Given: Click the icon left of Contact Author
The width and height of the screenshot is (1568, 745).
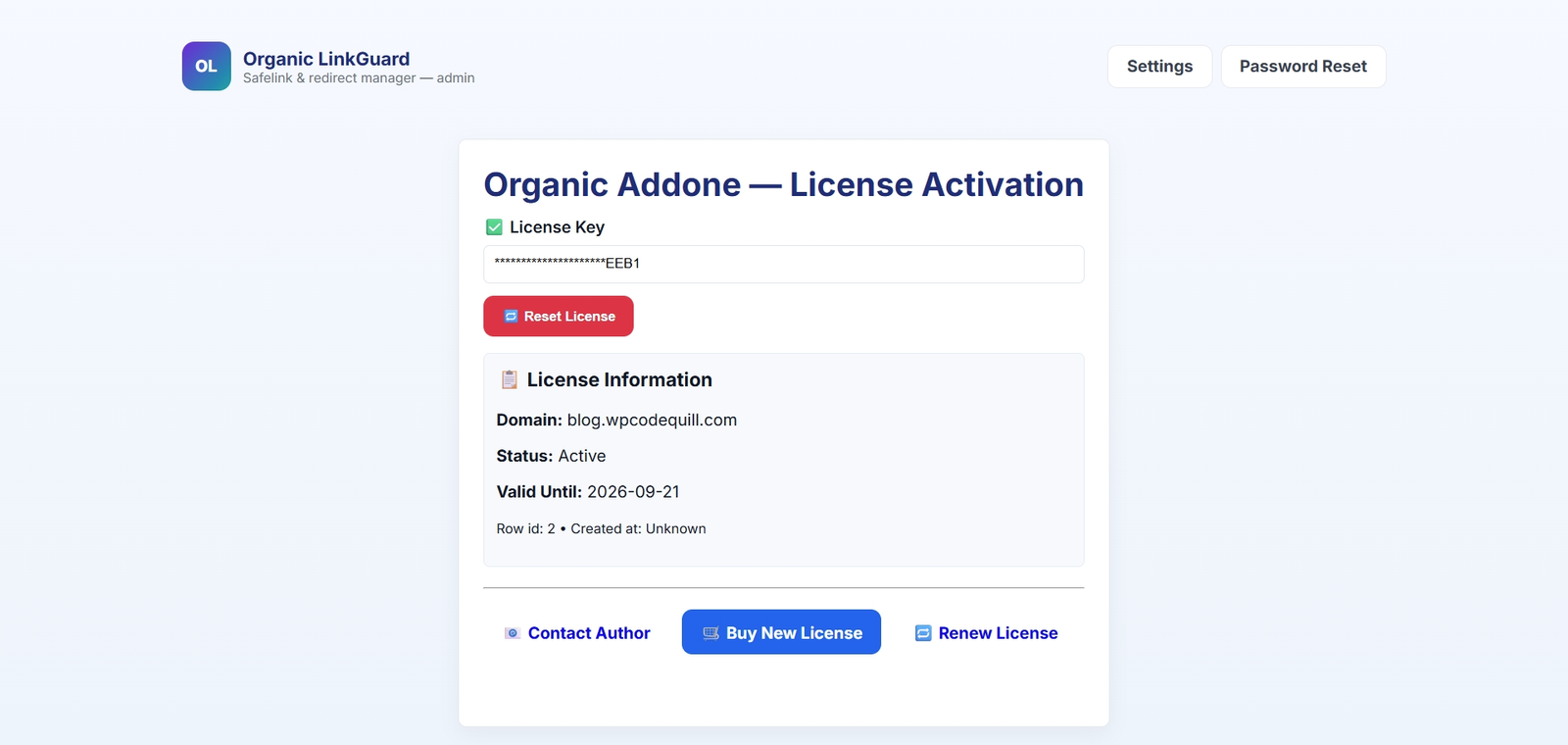Looking at the screenshot, I should pos(512,633).
